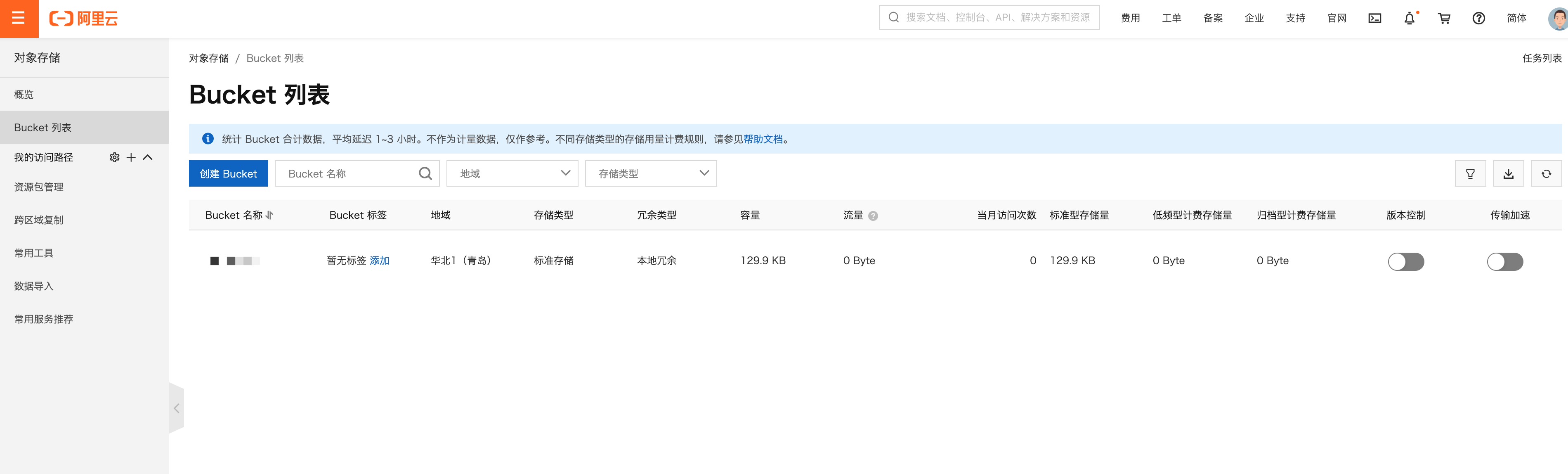Open the 存储类型 dropdown
Screen dimensions: 1568x474
pyautogui.click(x=650, y=173)
